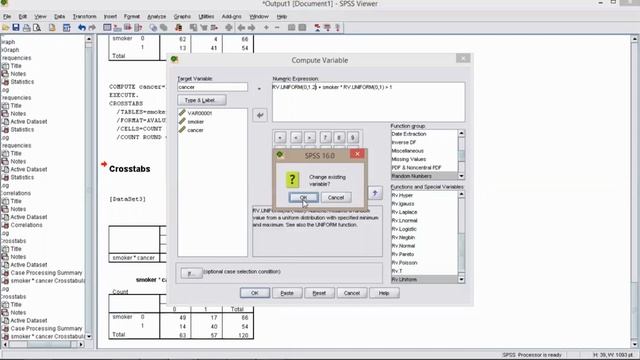Click SPSS Processor is ready status text
640x360 pixels.
click(x=532, y=355)
